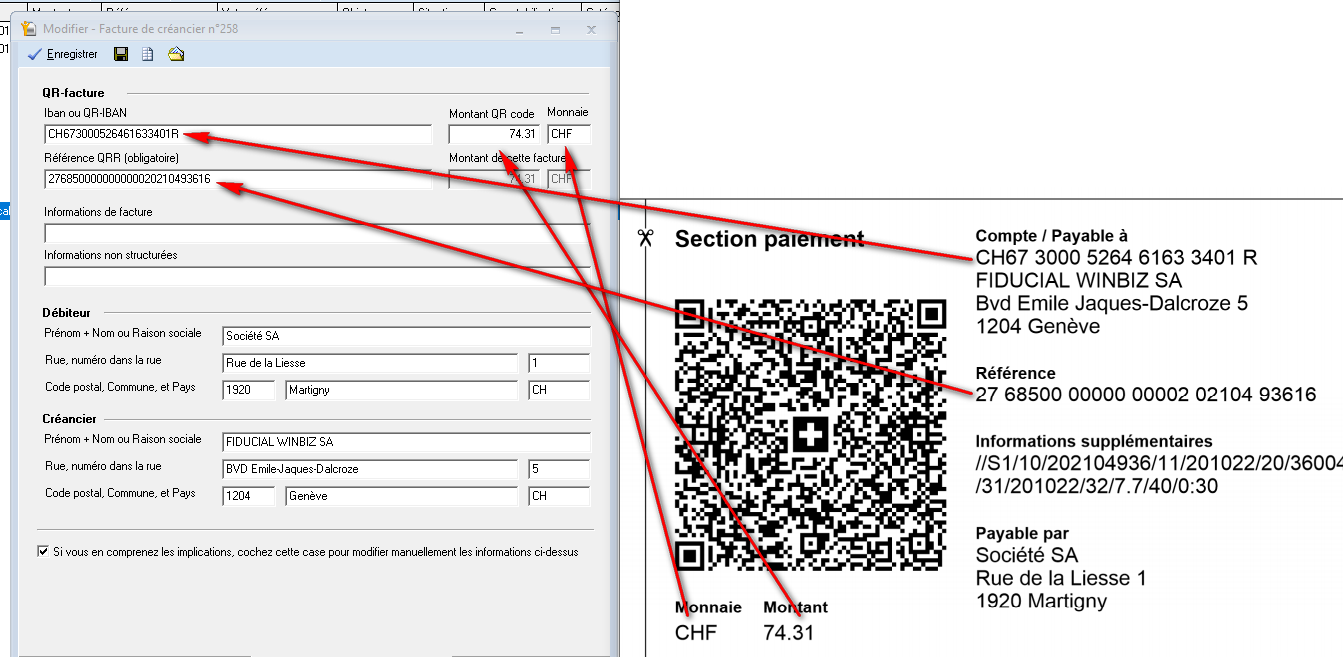The width and height of the screenshot is (1343, 657).
Task: Click 'Rue de la Liesse 1' on slip
Action: (x=1061, y=578)
